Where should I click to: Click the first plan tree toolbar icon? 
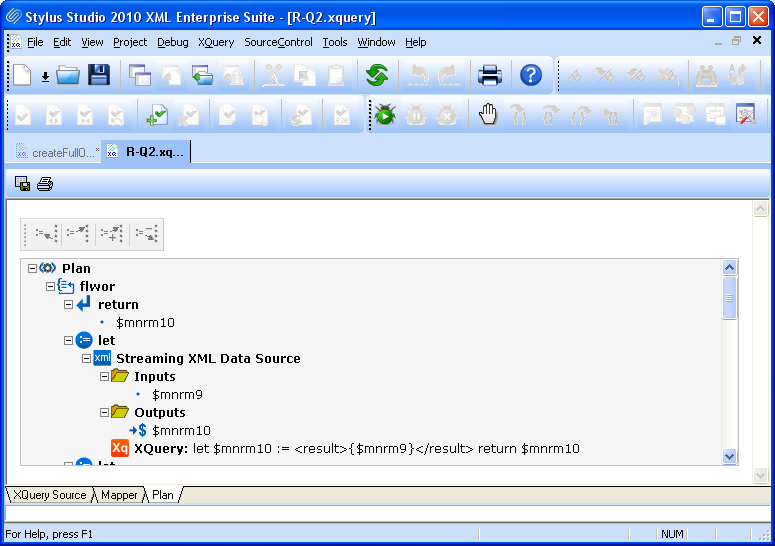click(46, 234)
